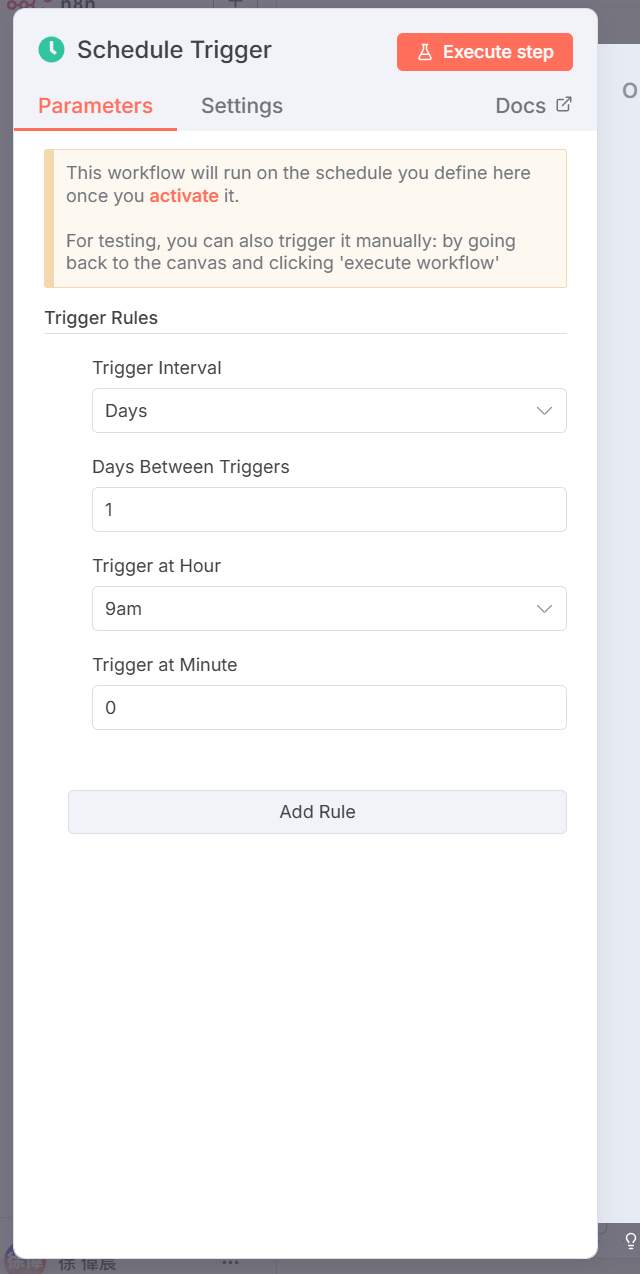The width and height of the screenshot is (640, 1274).
Task: Focus the Days Between Triggers input field
Action: [x=329, y=510]
